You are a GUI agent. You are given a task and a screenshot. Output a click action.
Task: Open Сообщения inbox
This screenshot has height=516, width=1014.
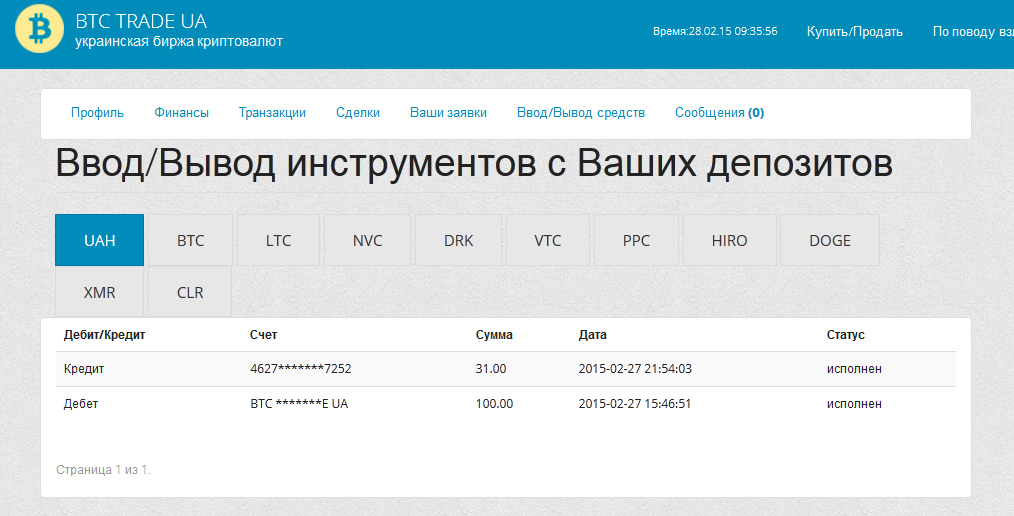point(719,113)
